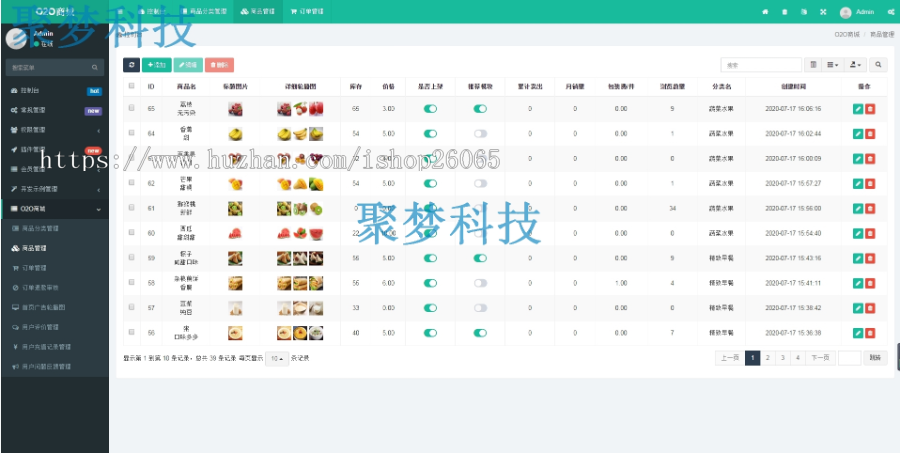Toggle recommended switch for row ID 64

tap(480, 133)
